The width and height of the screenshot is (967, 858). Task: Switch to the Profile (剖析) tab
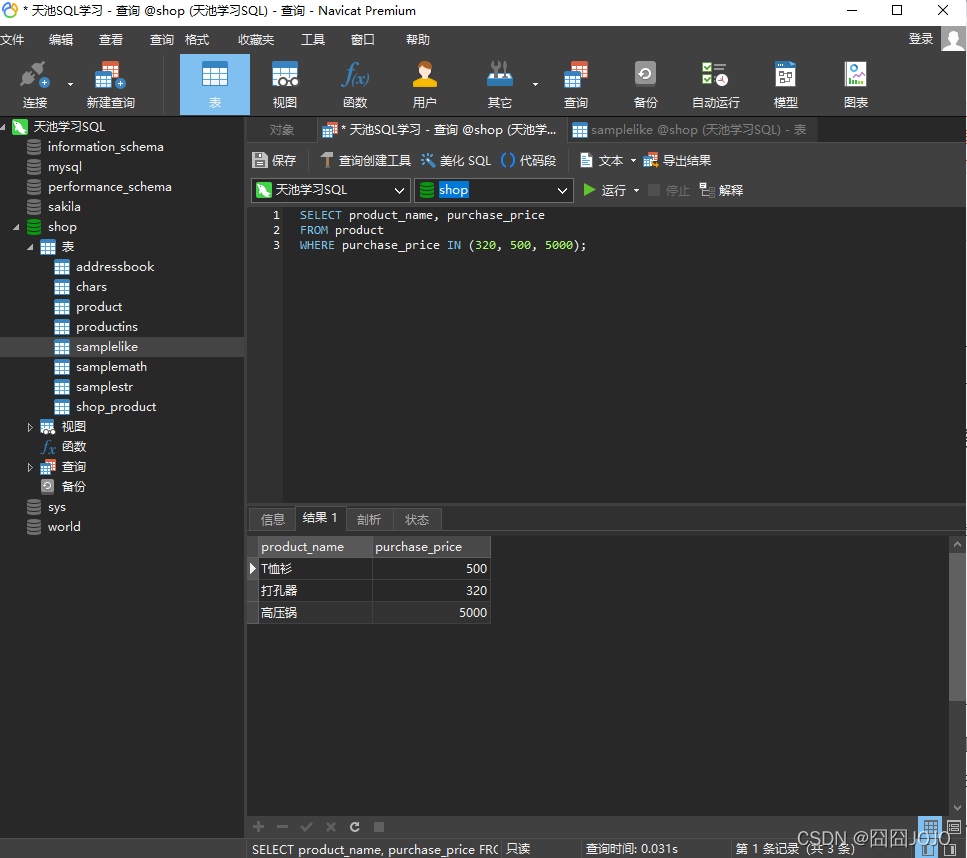[x=369, y=519]
